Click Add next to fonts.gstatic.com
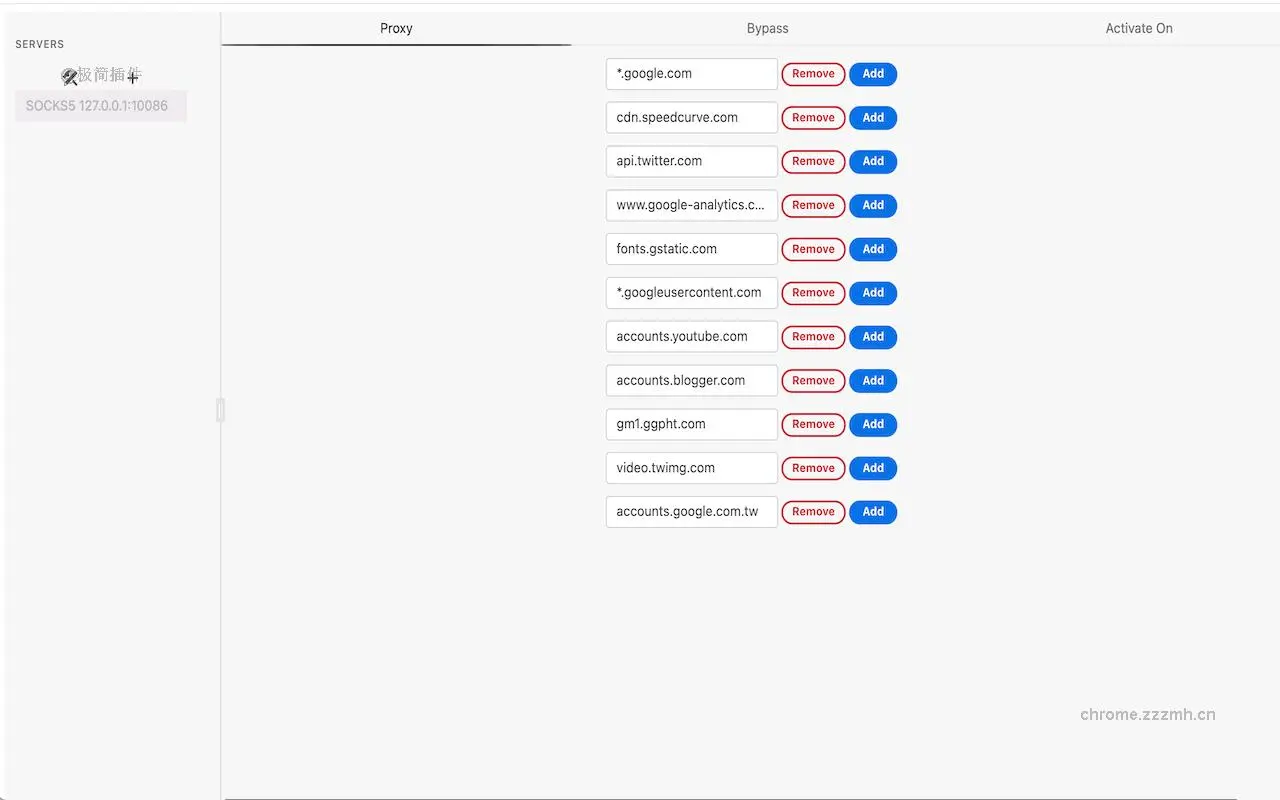Image resolution: width=1280 pixels, height=800 pixels. pos(872,249)
